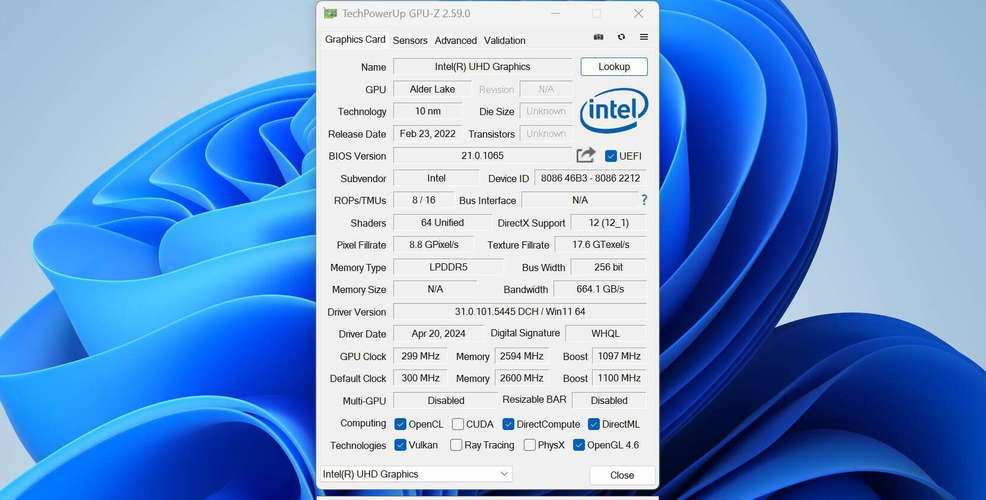
Task: Click the Lookup button
Action: 614,67
